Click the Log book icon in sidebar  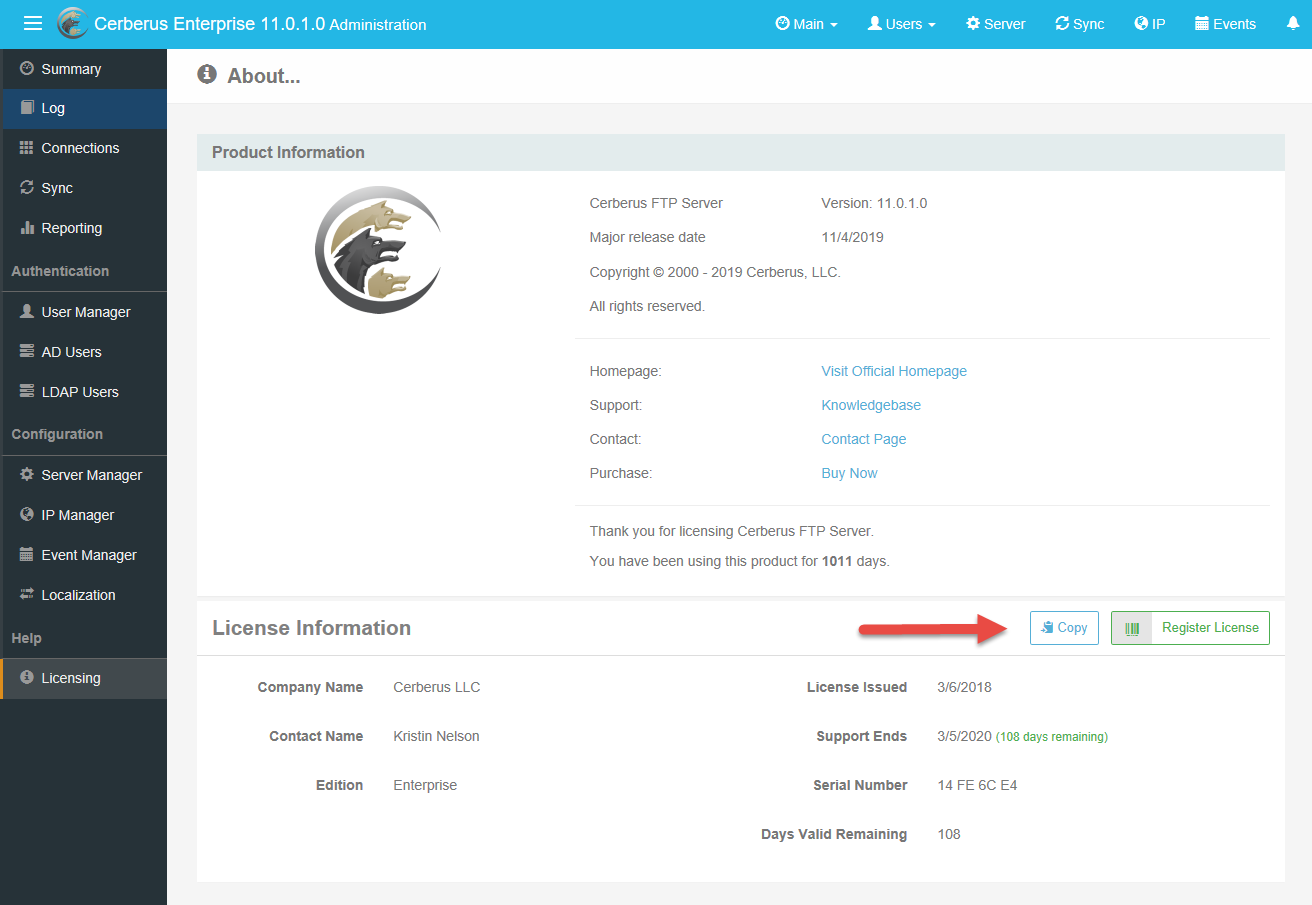coord(27,108)
